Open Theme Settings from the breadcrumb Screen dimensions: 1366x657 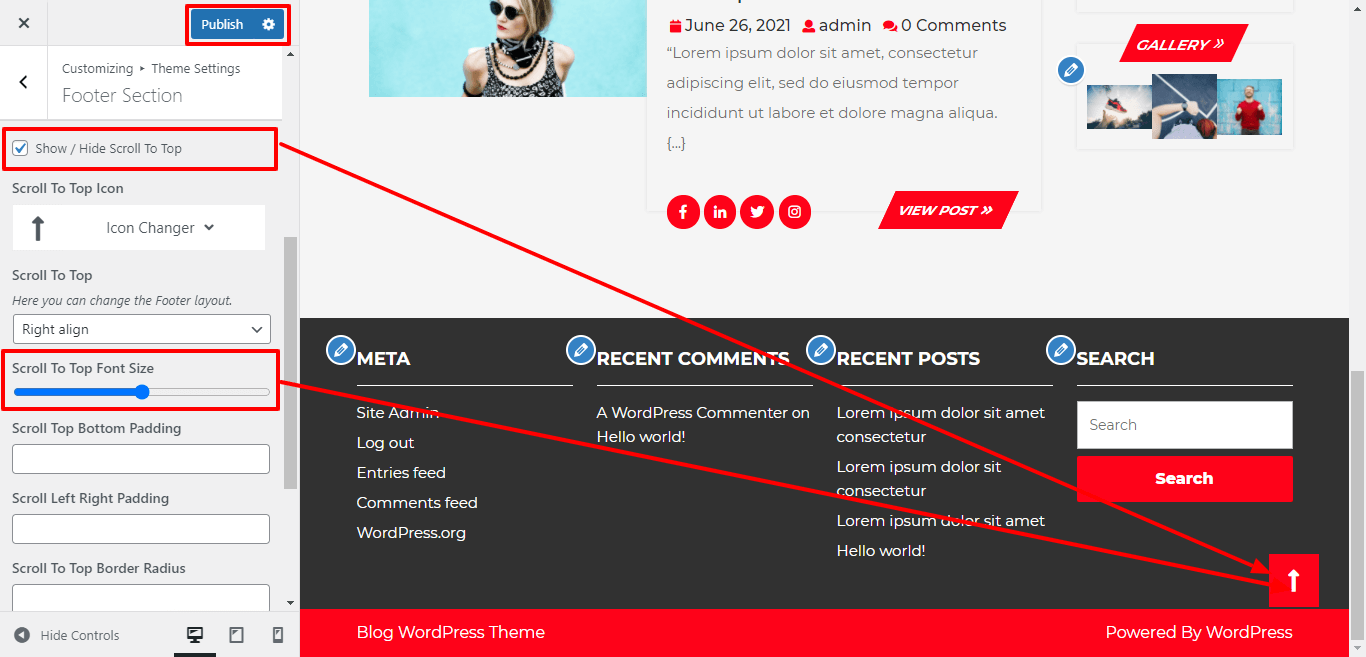pos(195,68)
